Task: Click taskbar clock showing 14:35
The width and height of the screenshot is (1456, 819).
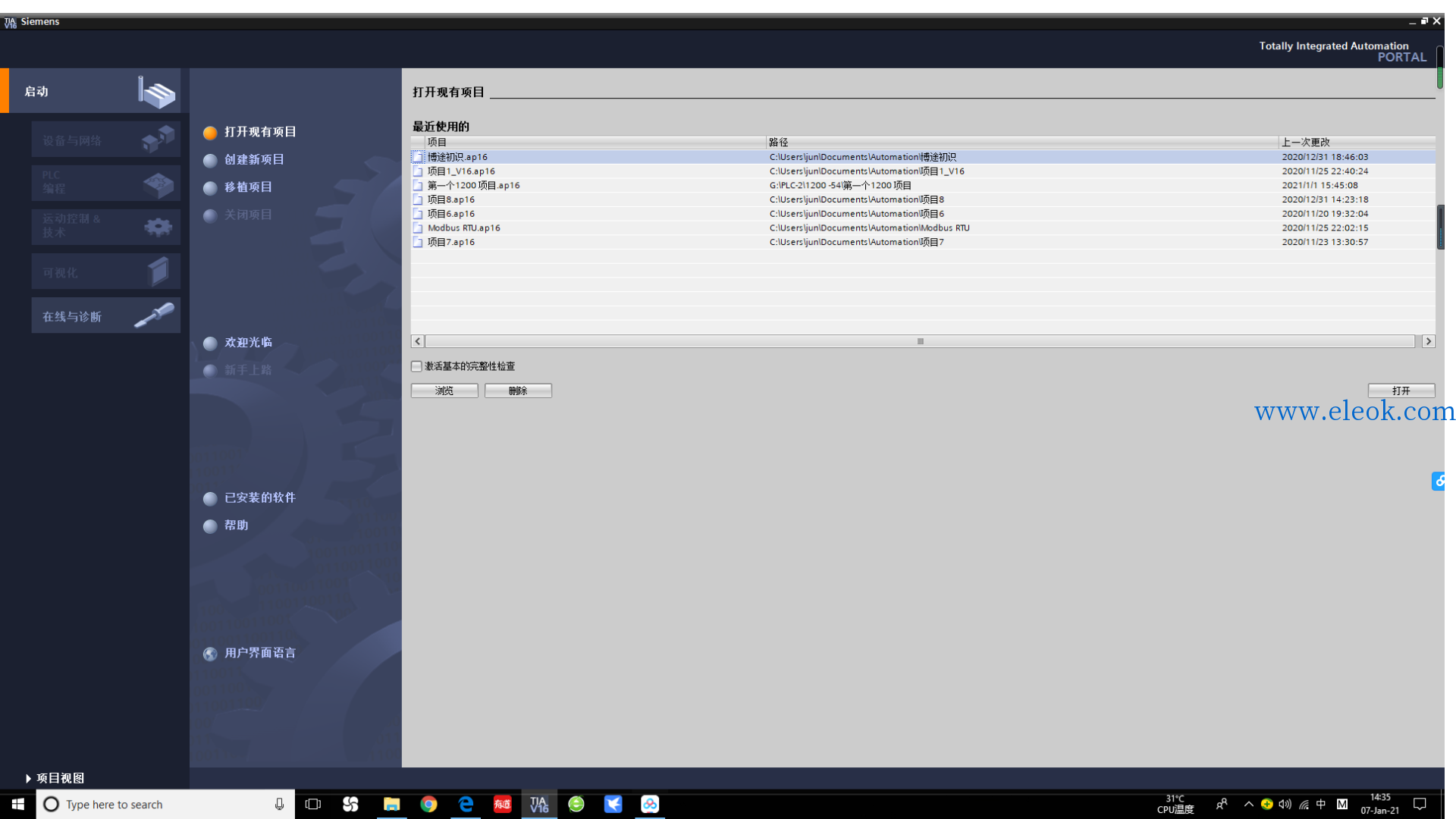Action: coord(1380,804)
